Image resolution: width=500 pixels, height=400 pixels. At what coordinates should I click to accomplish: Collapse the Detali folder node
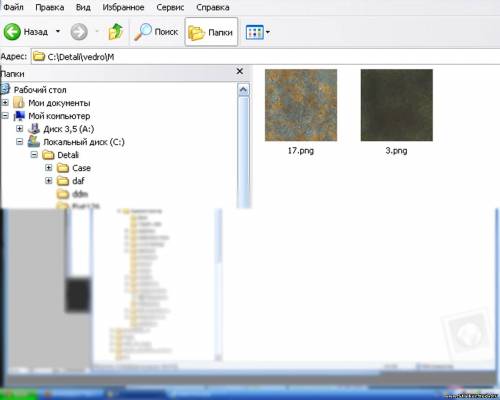(x=34, y=155)
